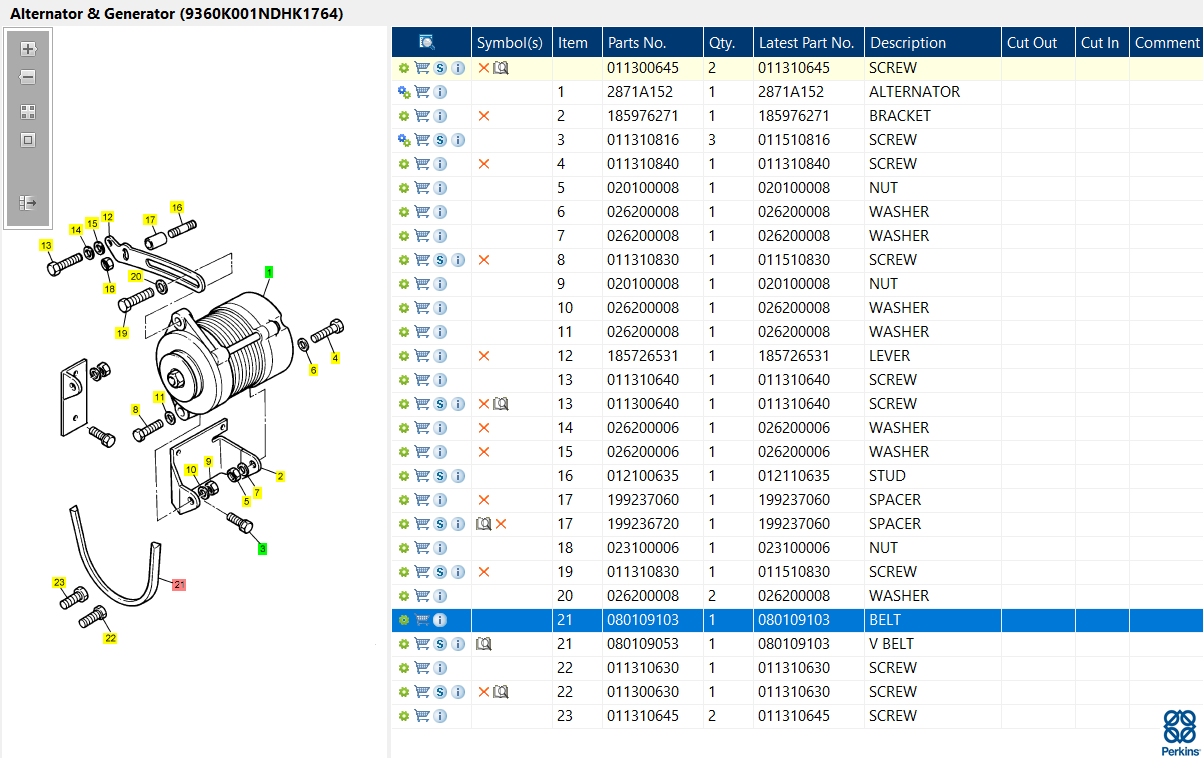Click yellow callout 8 on the diagram
The image size is (1203, 758).
pos(136,410)
